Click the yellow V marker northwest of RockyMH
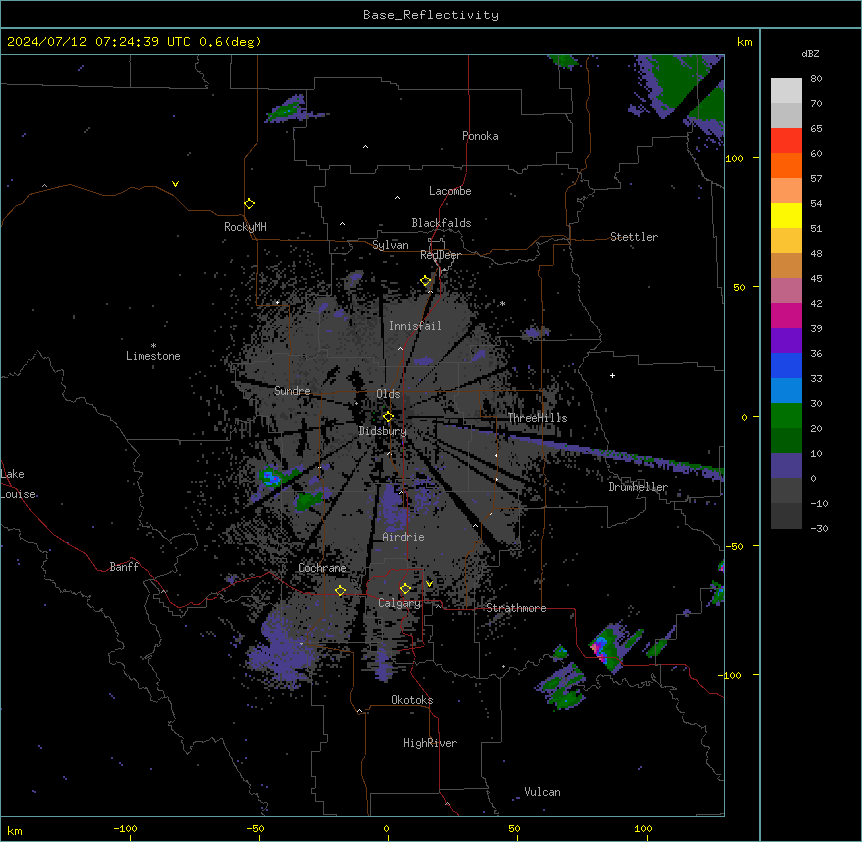The width and height of the screenshot is (862, 842). [175, 184]
